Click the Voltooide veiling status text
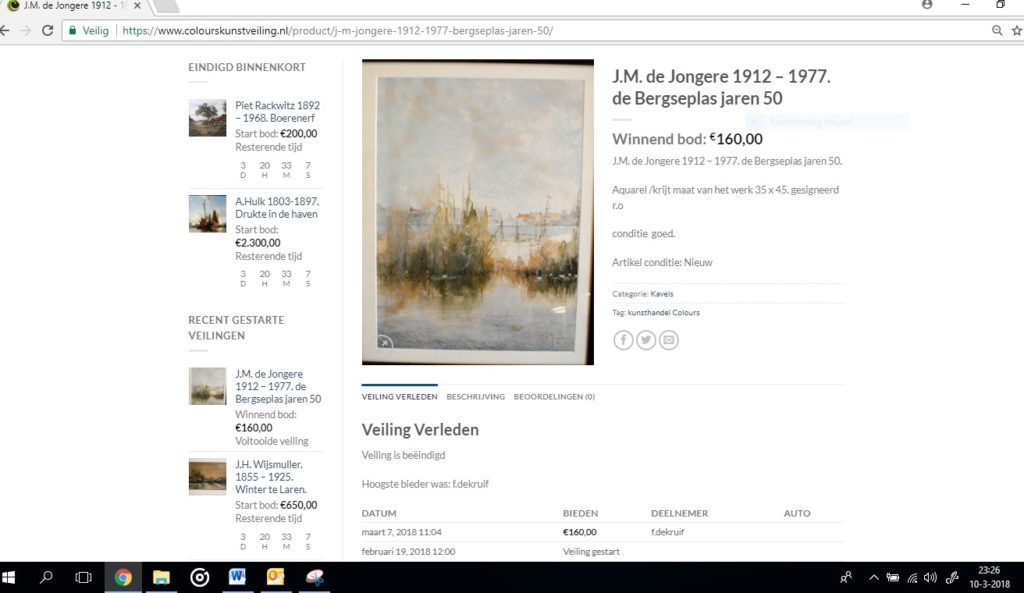This screenshot has height=593, width=1024. 272,441
